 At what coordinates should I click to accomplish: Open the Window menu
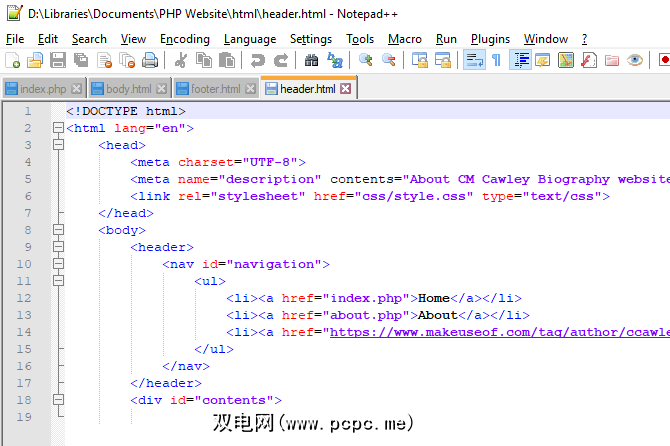[x=546, y=39]
